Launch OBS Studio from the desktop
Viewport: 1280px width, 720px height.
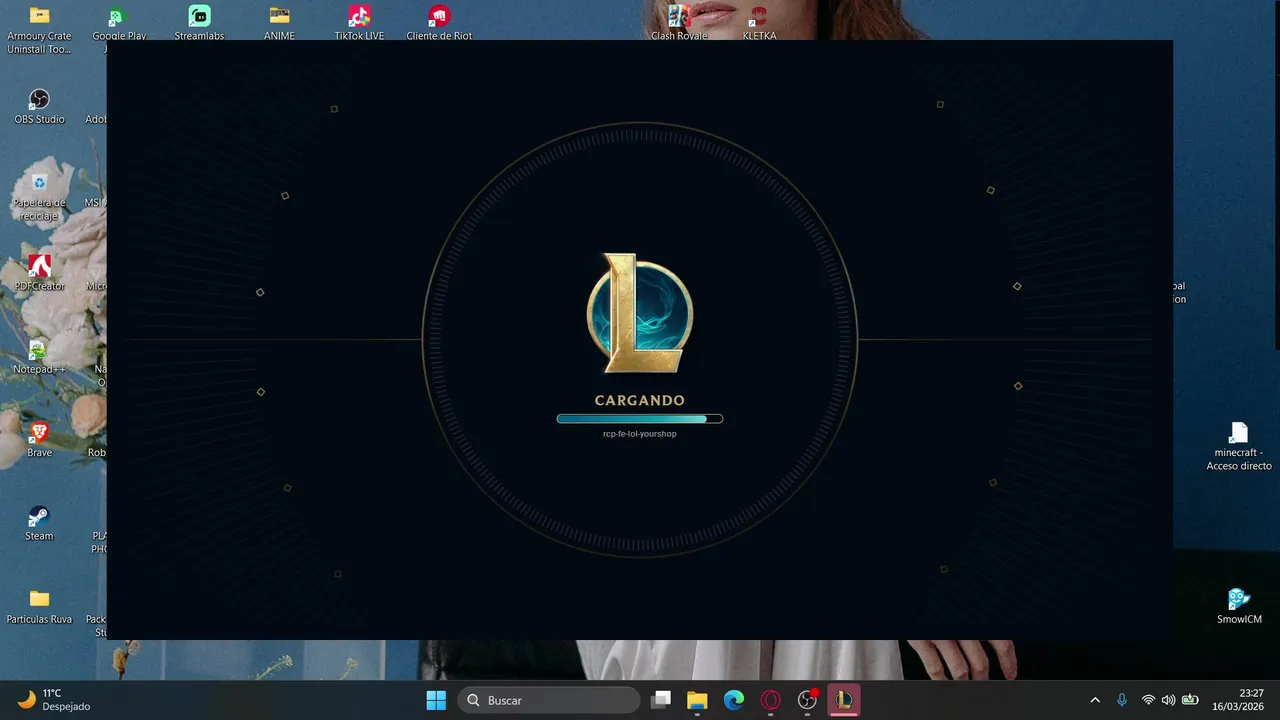[x=39, y=107]
